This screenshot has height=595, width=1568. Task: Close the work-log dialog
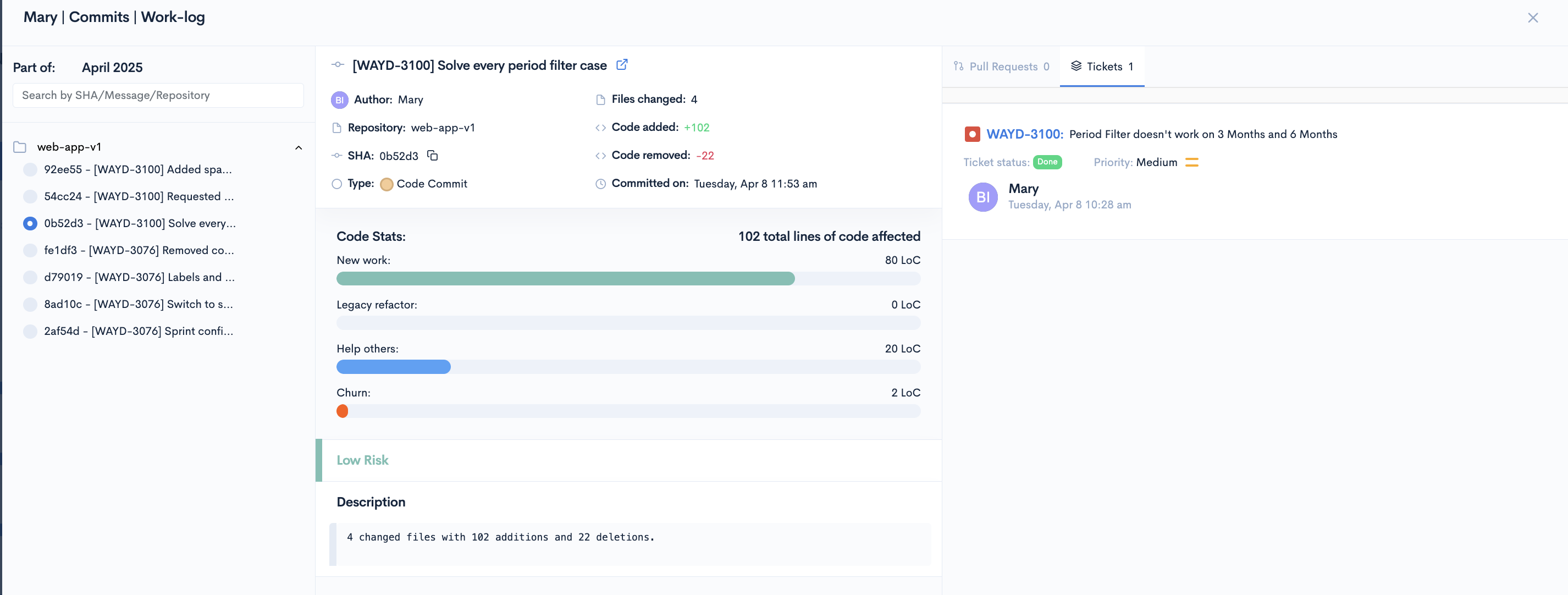[1532, 18]
